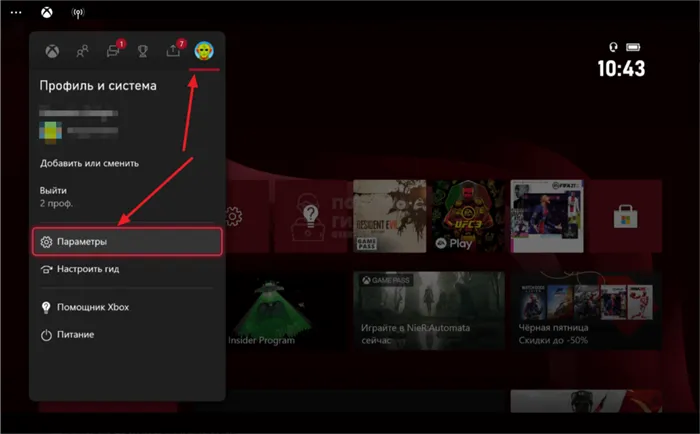Viewport: 700px width, 434px height.
Task: Click the broadcast antenna icon in top bar
Action: coord(78,13)
